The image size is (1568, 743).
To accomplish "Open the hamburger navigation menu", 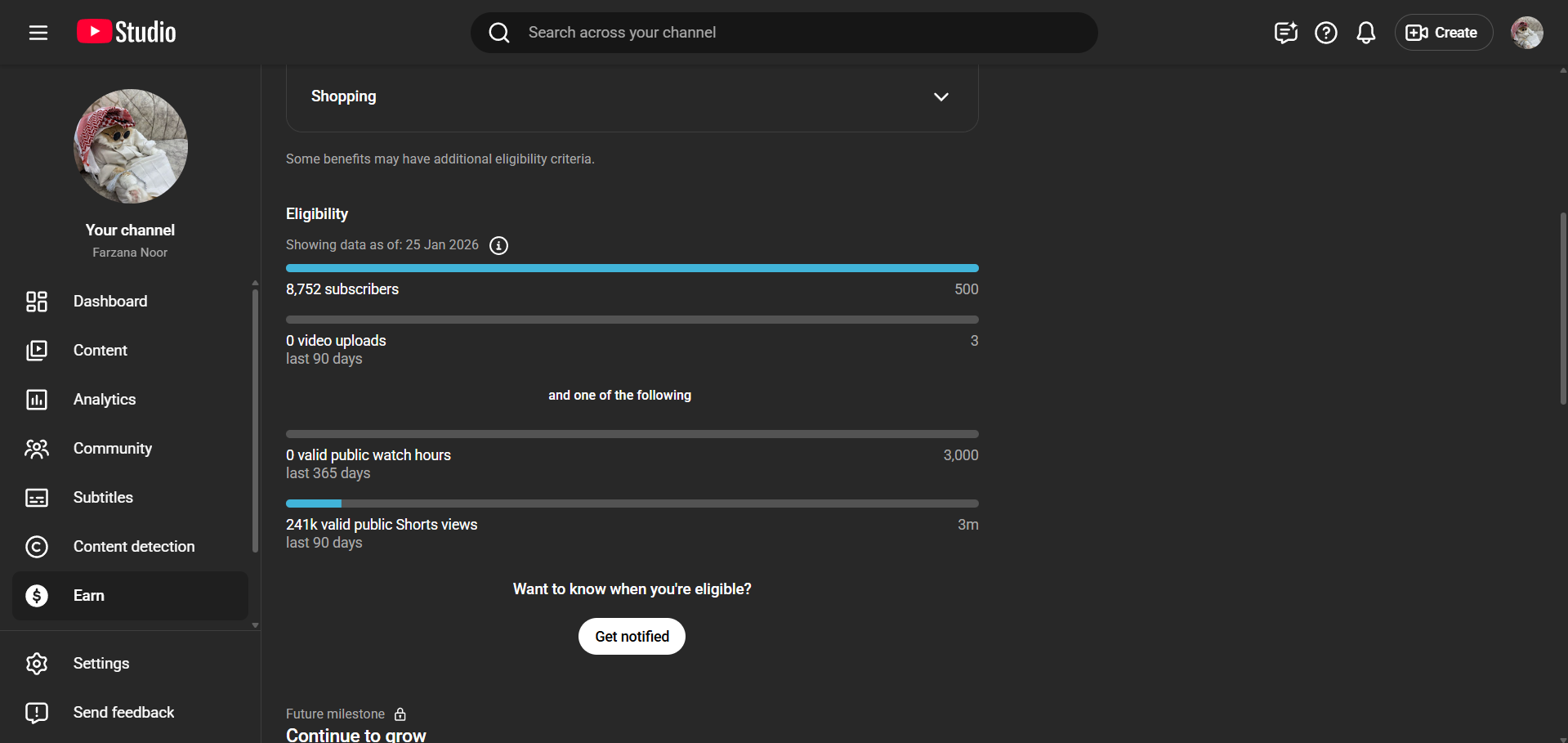I will 38,33.
